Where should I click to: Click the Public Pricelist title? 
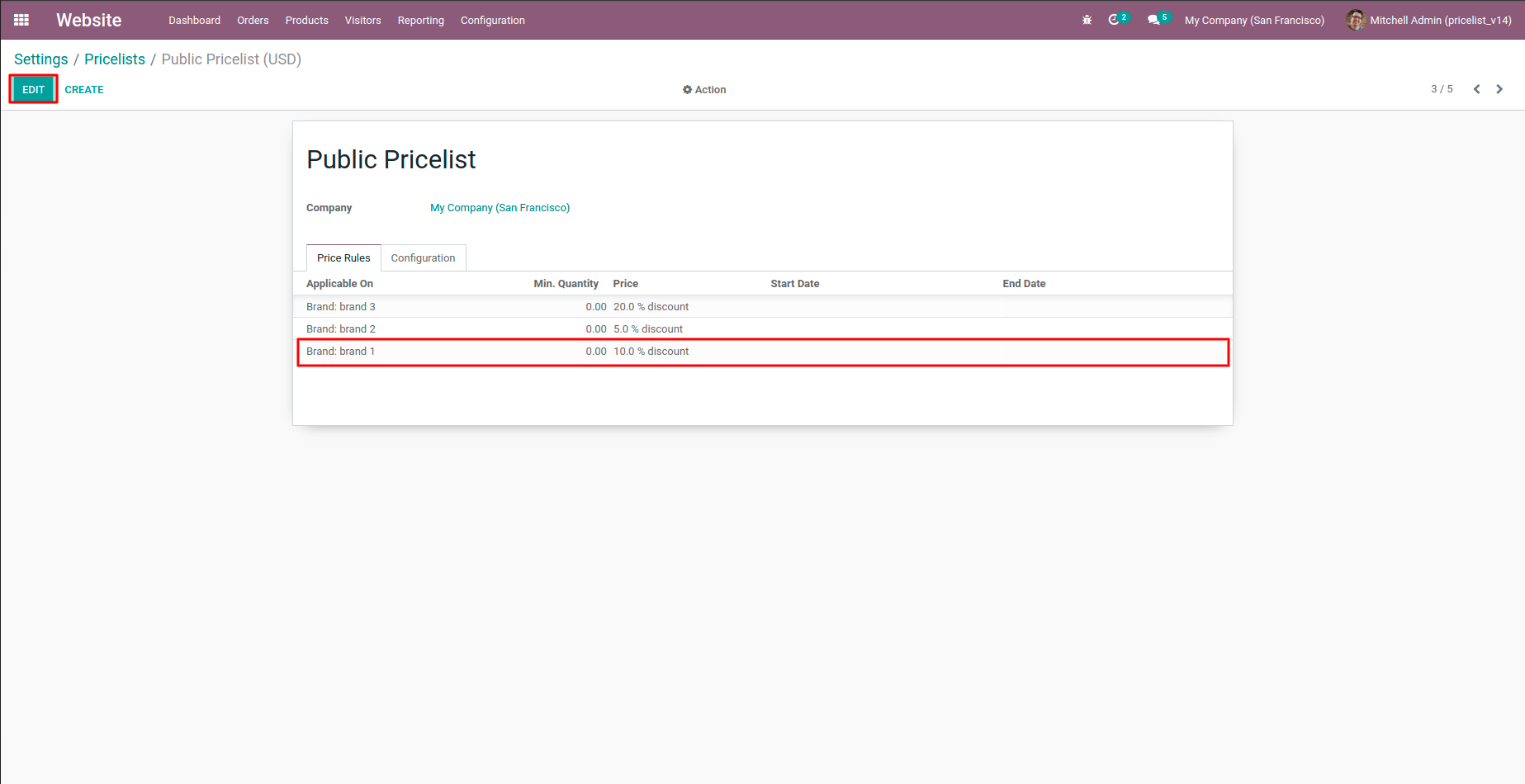click(391, 159)
